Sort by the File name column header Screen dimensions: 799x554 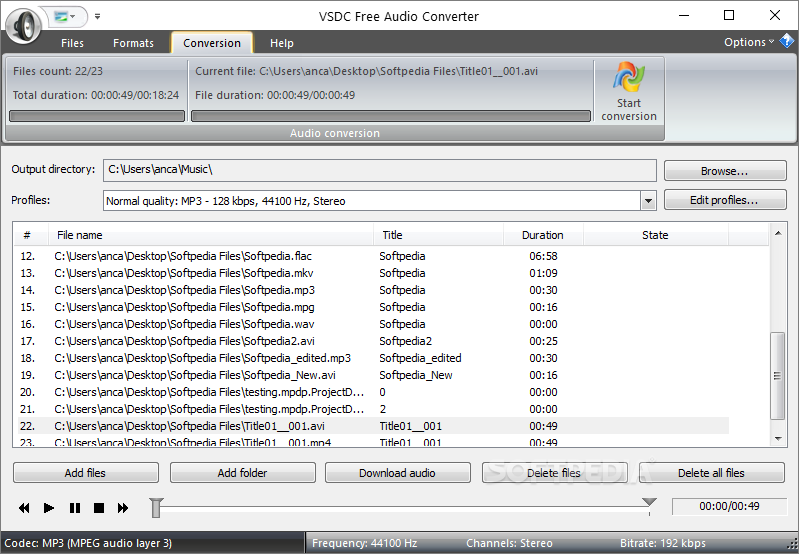pyautogui.click(x=211, y=235)
